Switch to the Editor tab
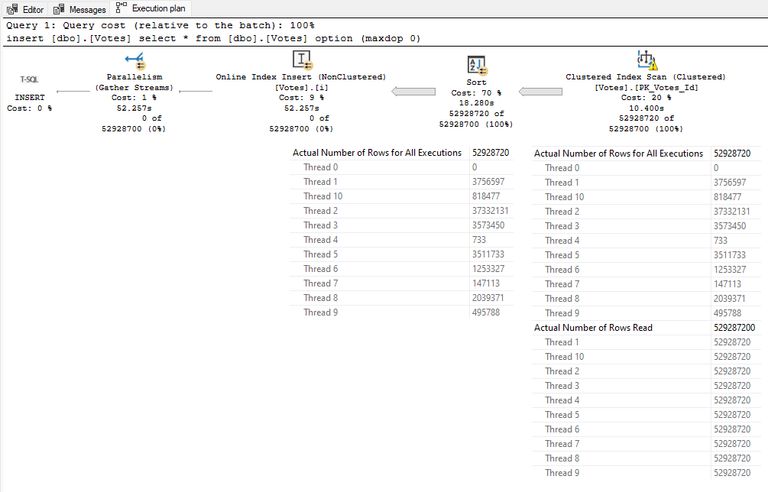 tap(25, 9)
